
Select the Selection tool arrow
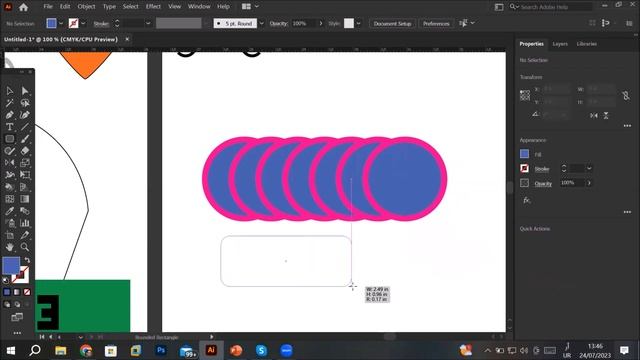tap(9, 91)
